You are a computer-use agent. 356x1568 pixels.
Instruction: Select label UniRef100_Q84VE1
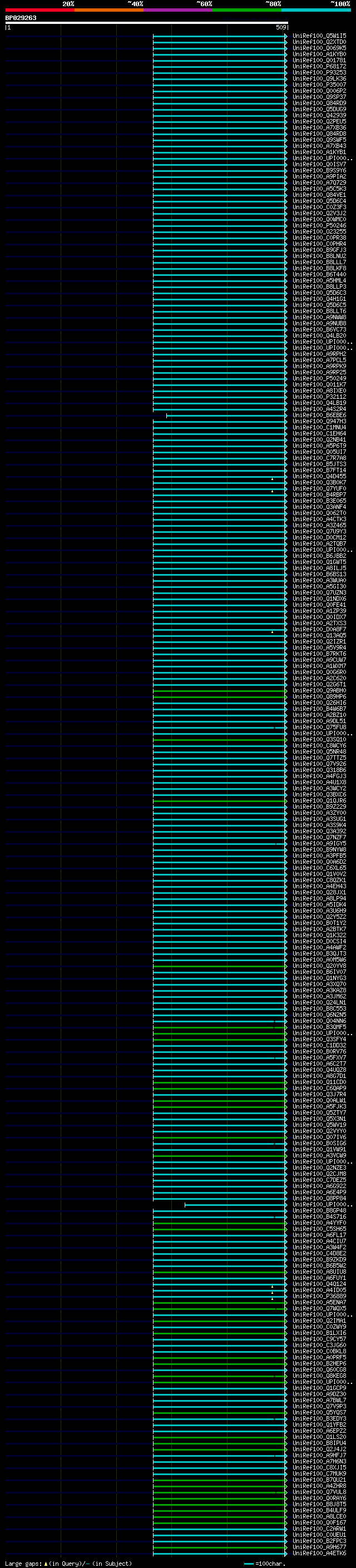pyautogui.click(x=319, y=195)
